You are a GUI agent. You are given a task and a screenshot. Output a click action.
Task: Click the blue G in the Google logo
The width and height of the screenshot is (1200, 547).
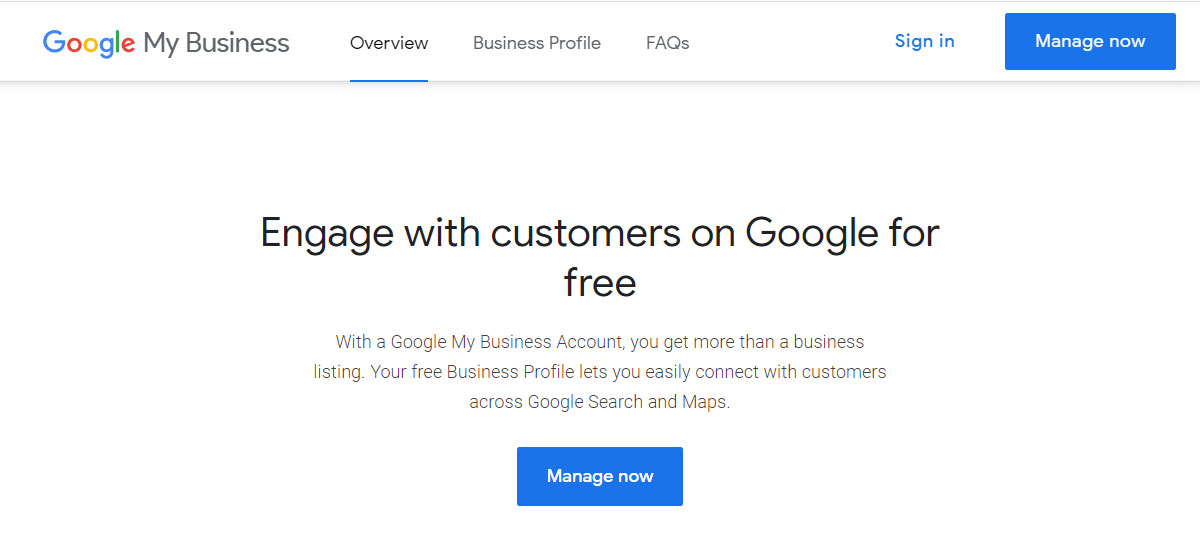53,43
